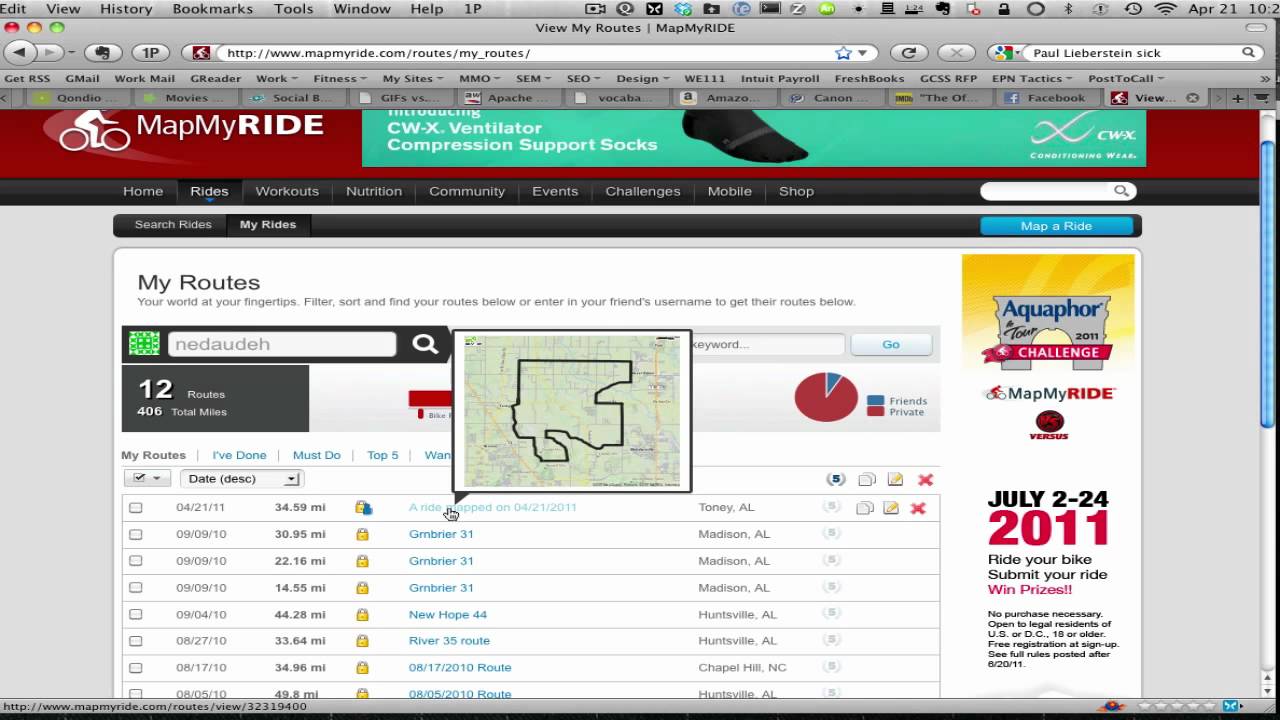The height and width of the screenshot is (720, 1280).
Task: Click the Wi-Fi icon in menu bar
Action: (x=1165, y=9)
